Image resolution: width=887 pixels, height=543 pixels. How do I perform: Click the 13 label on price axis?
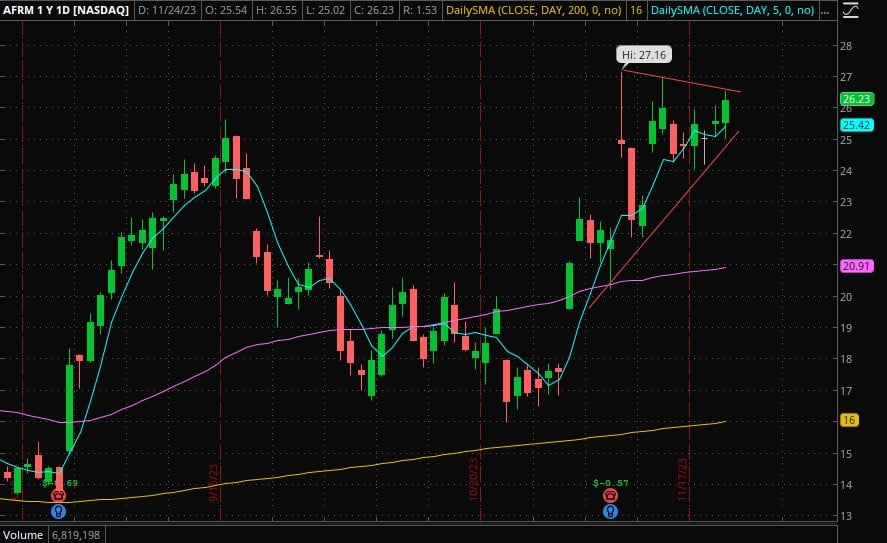pos(846,516)
